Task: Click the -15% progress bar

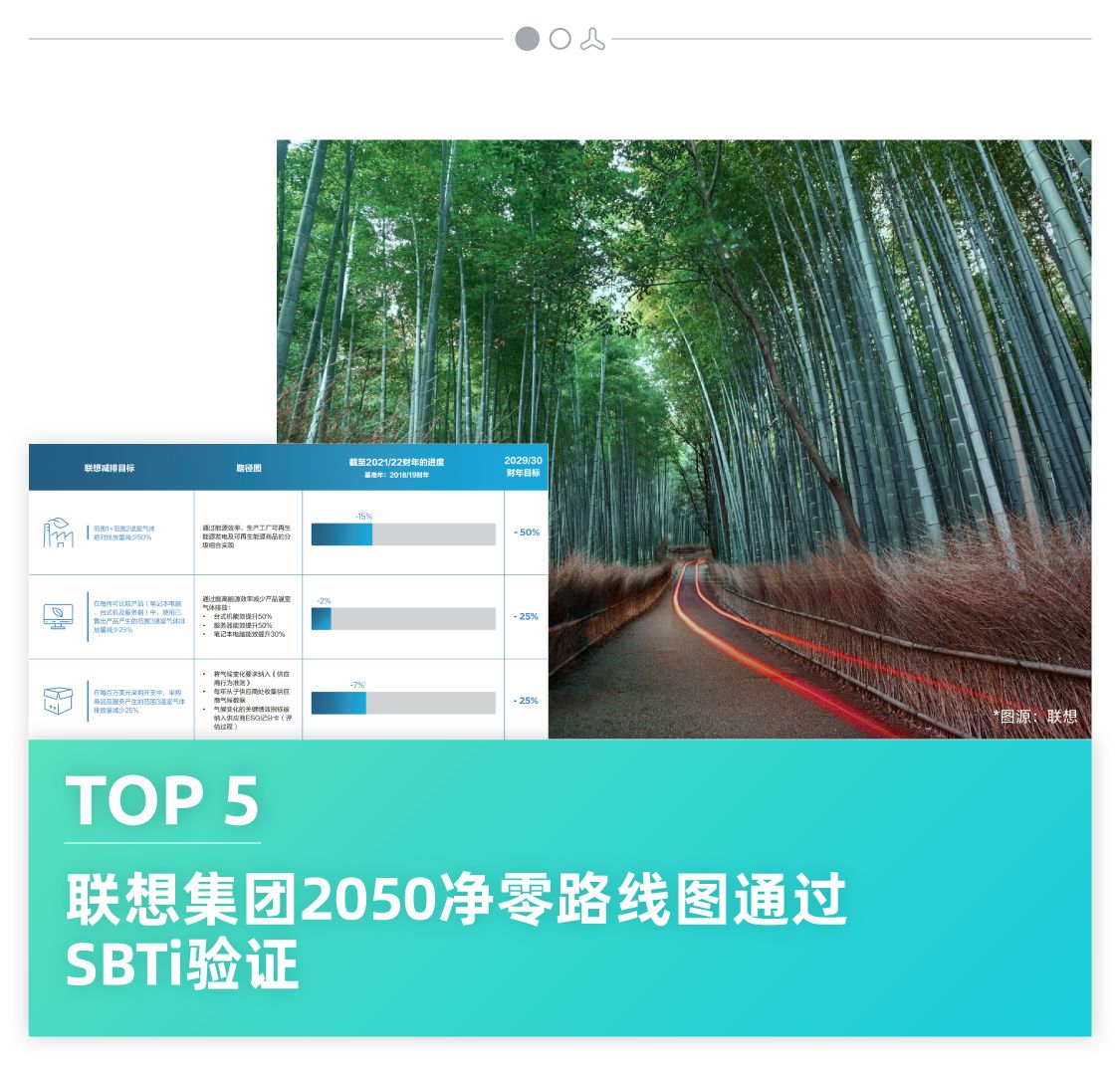Action: 403,534
